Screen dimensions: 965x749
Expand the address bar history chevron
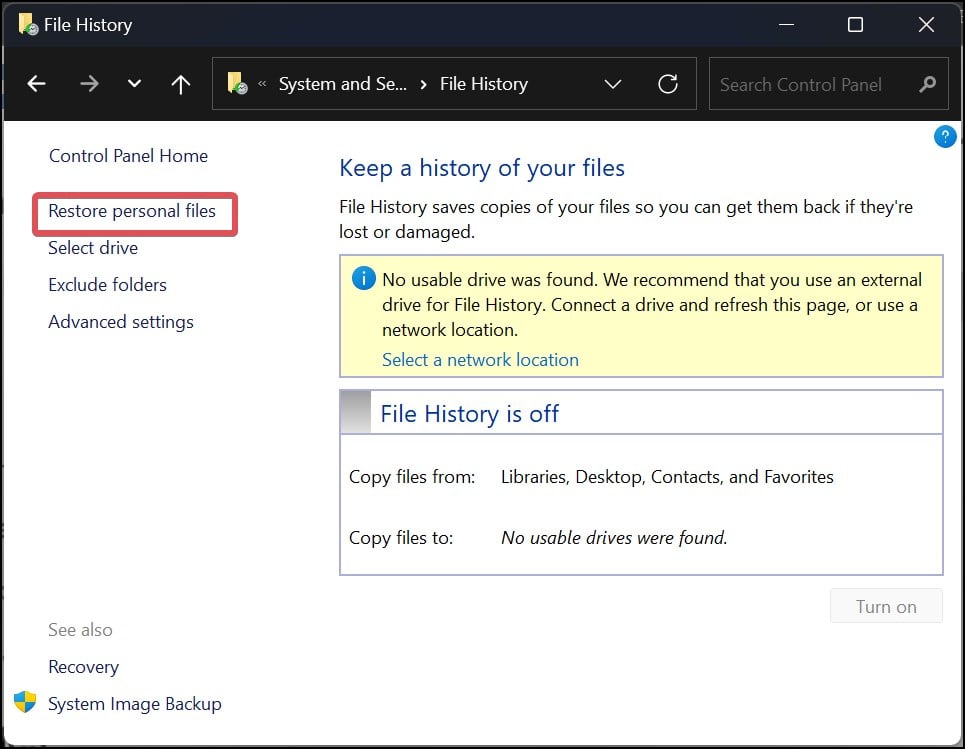tap(613, 84)
